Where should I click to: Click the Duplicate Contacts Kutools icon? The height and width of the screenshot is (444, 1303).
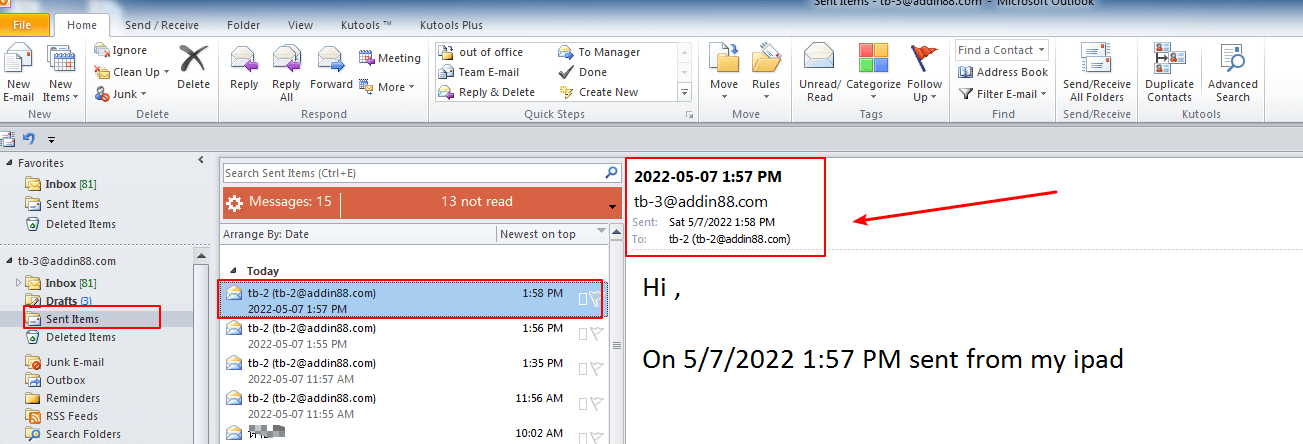[1169, 72]
